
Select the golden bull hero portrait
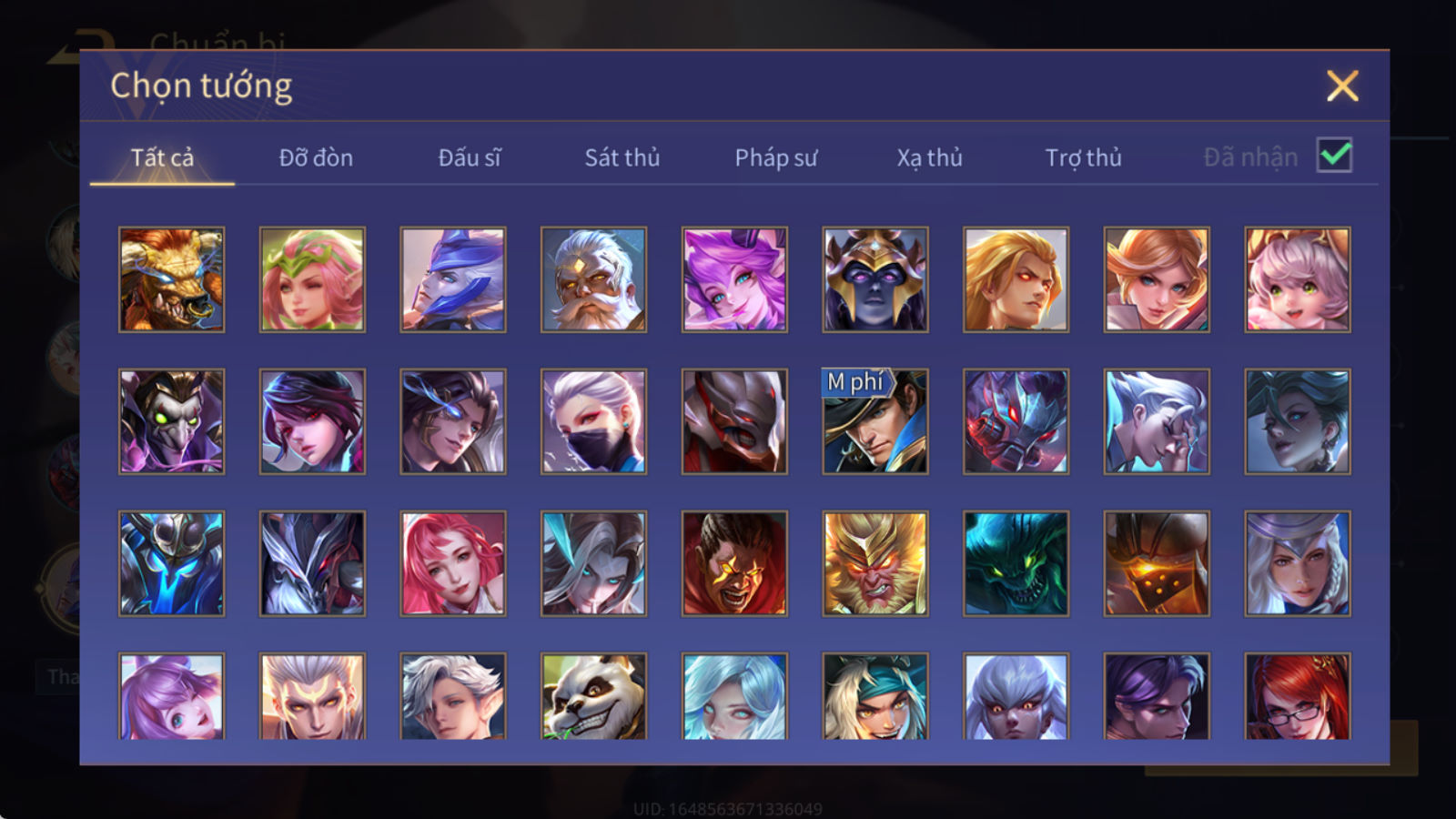tap(171, 279)
